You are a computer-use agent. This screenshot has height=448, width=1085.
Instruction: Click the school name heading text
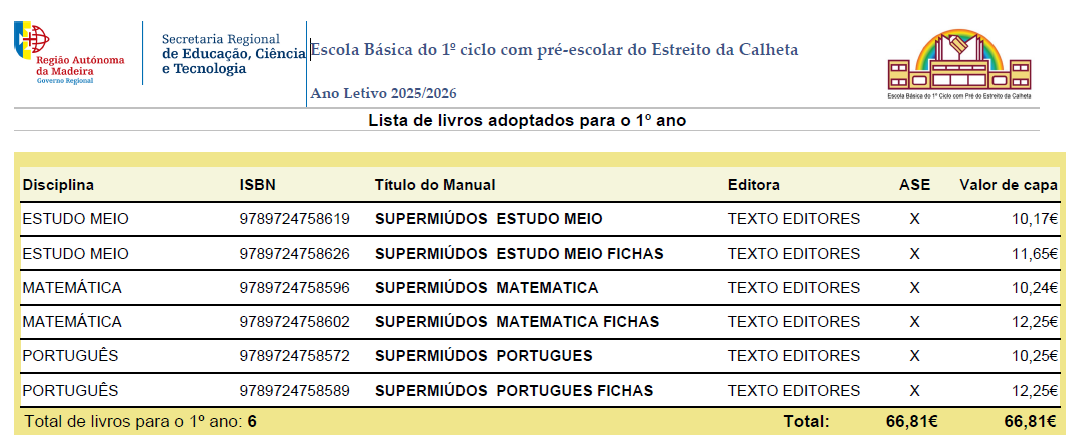[x=554, y=50]
